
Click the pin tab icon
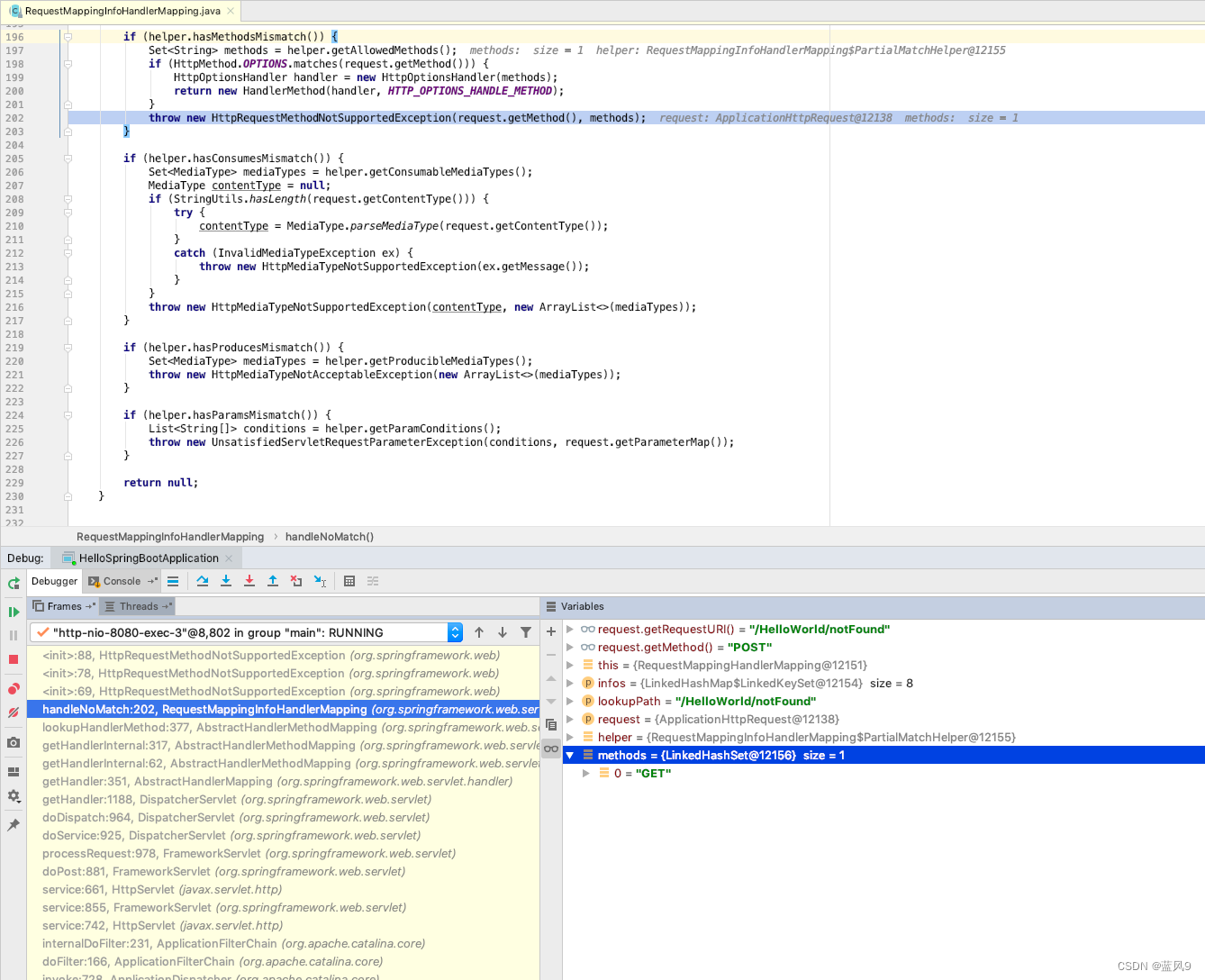click(14, 825)
